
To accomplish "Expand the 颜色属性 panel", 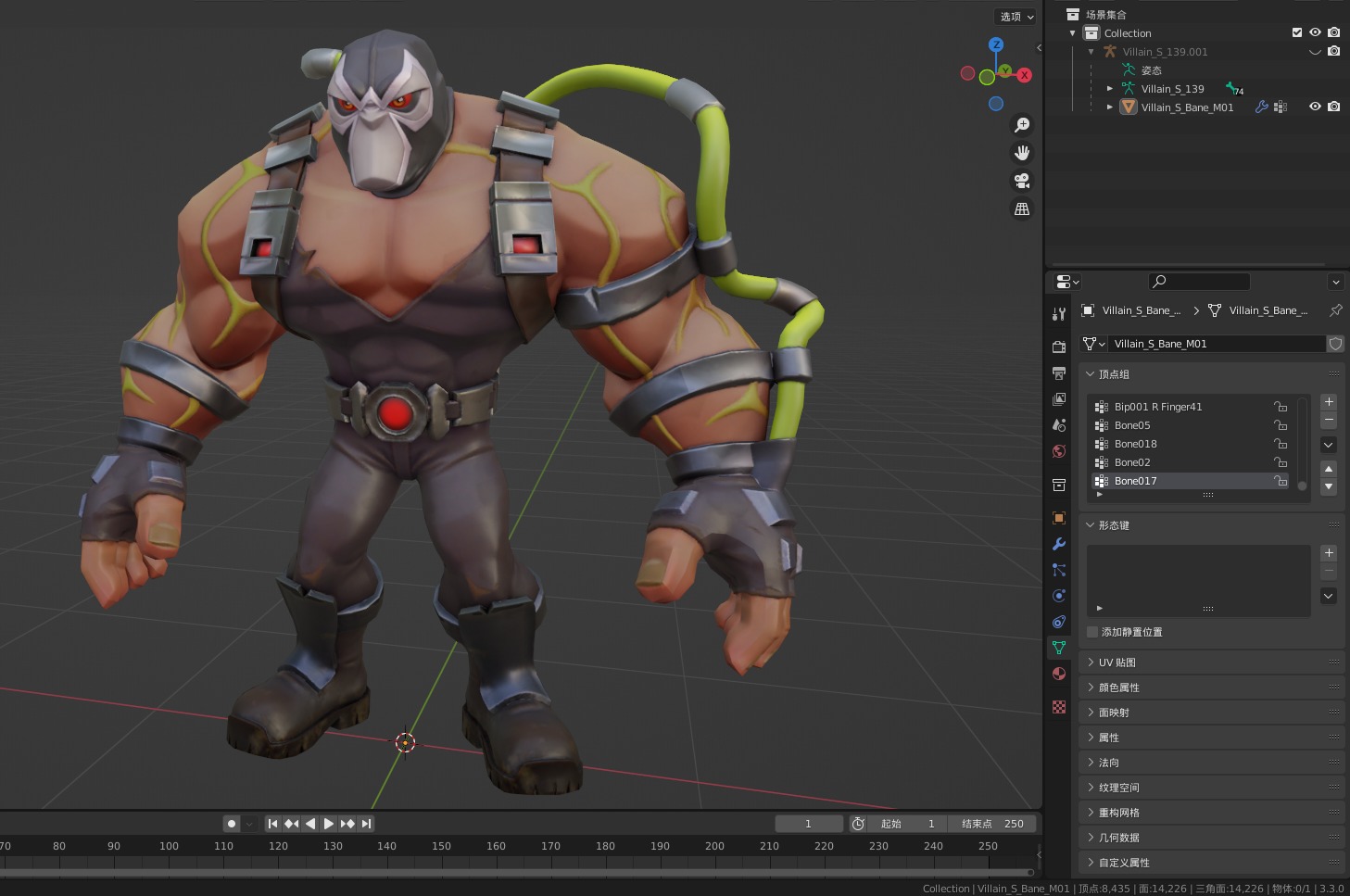I will (x=1091, y=688).
